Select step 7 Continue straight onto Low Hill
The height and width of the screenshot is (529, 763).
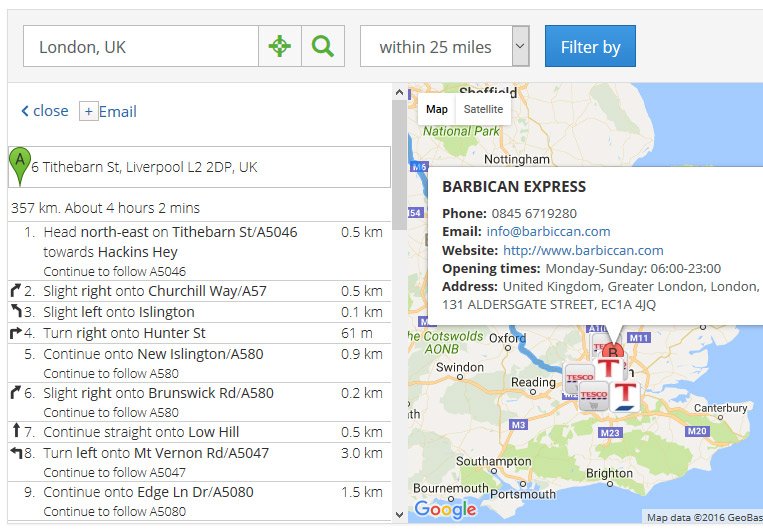point(200,432)
